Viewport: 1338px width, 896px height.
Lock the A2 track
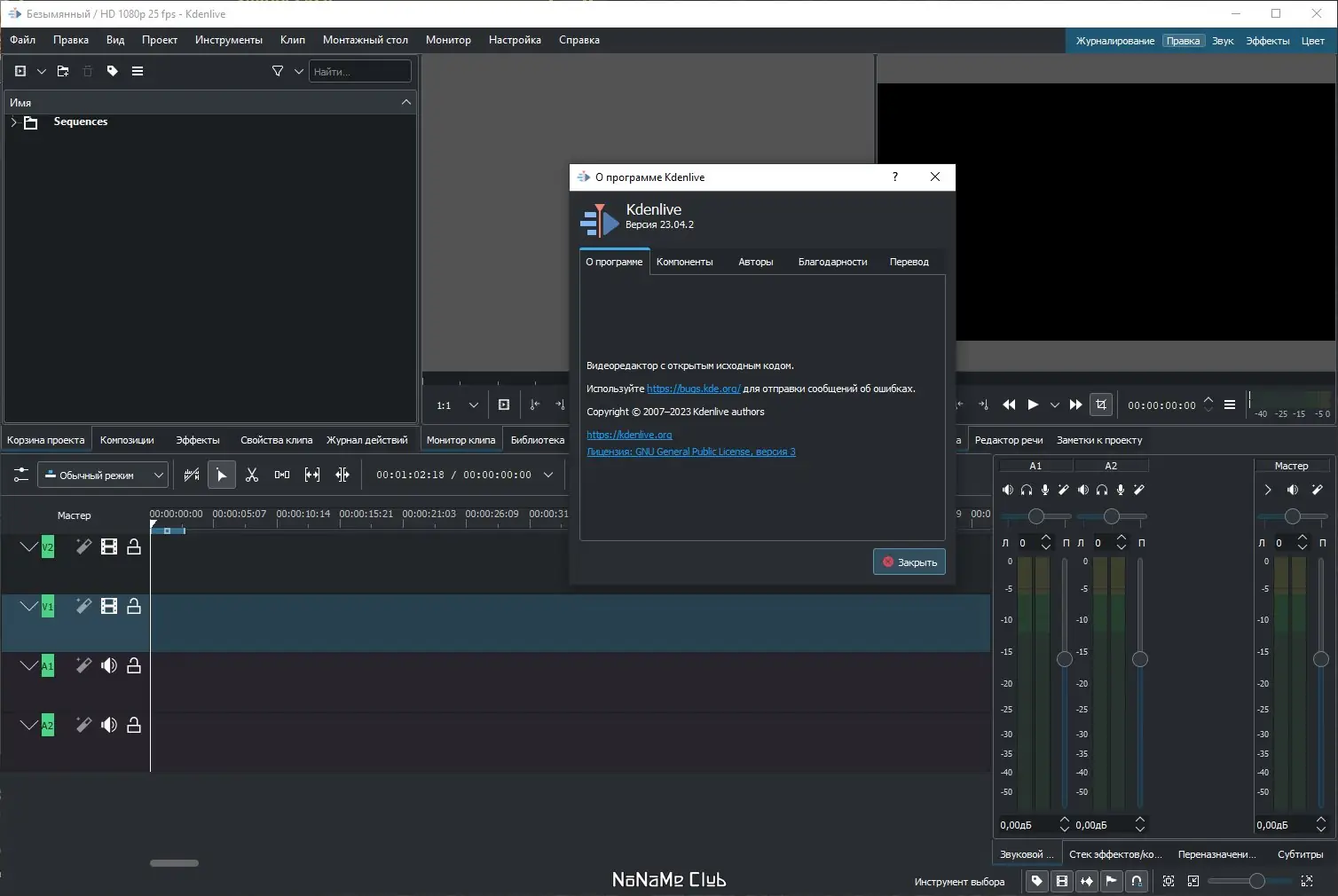pyautogui.click(x=134, y=725)
